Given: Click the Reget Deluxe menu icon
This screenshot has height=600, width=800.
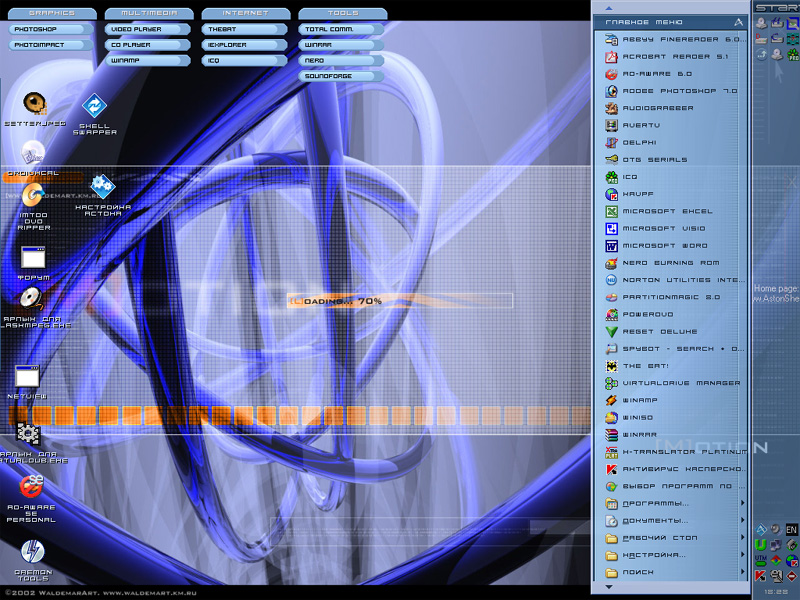Looking at the screenshot, I should tap(611, 332).
